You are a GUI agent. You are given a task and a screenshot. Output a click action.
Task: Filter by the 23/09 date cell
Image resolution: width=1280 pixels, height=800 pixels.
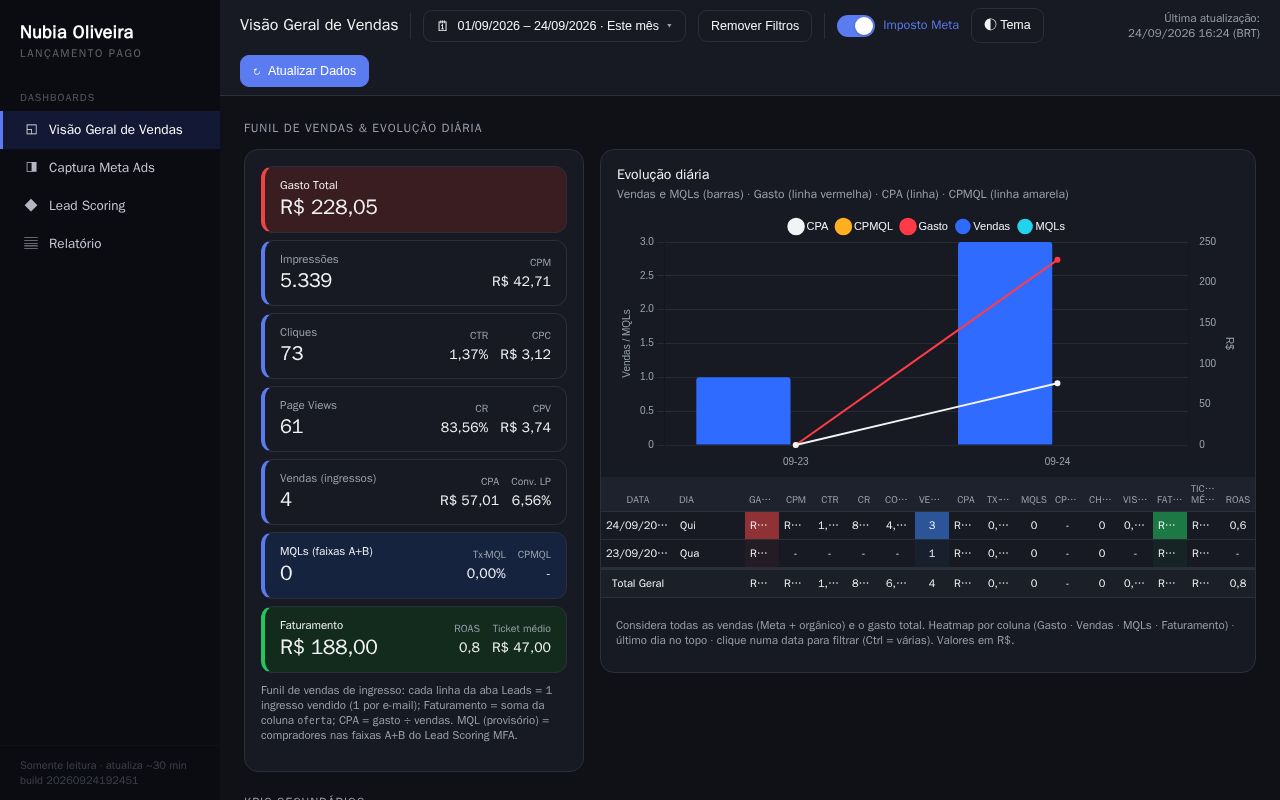pyautogui.click(x=637, y=553)
